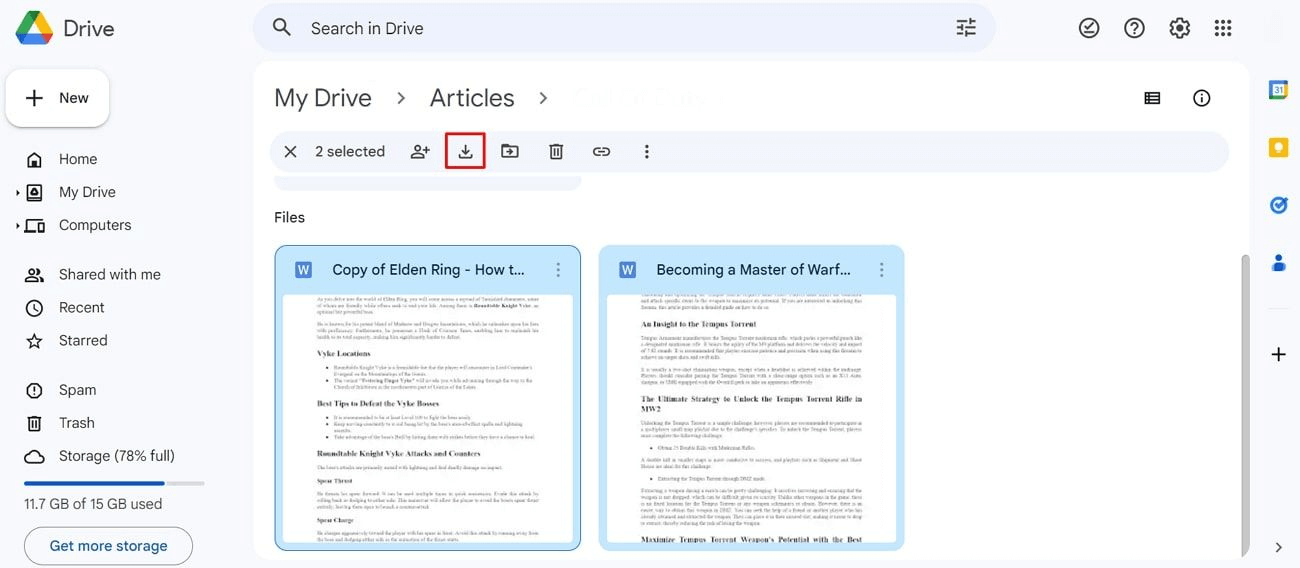The image size is (1300, 568).
Task: Expand the My Drive tree in sidebar
Action: coord(18,193)
